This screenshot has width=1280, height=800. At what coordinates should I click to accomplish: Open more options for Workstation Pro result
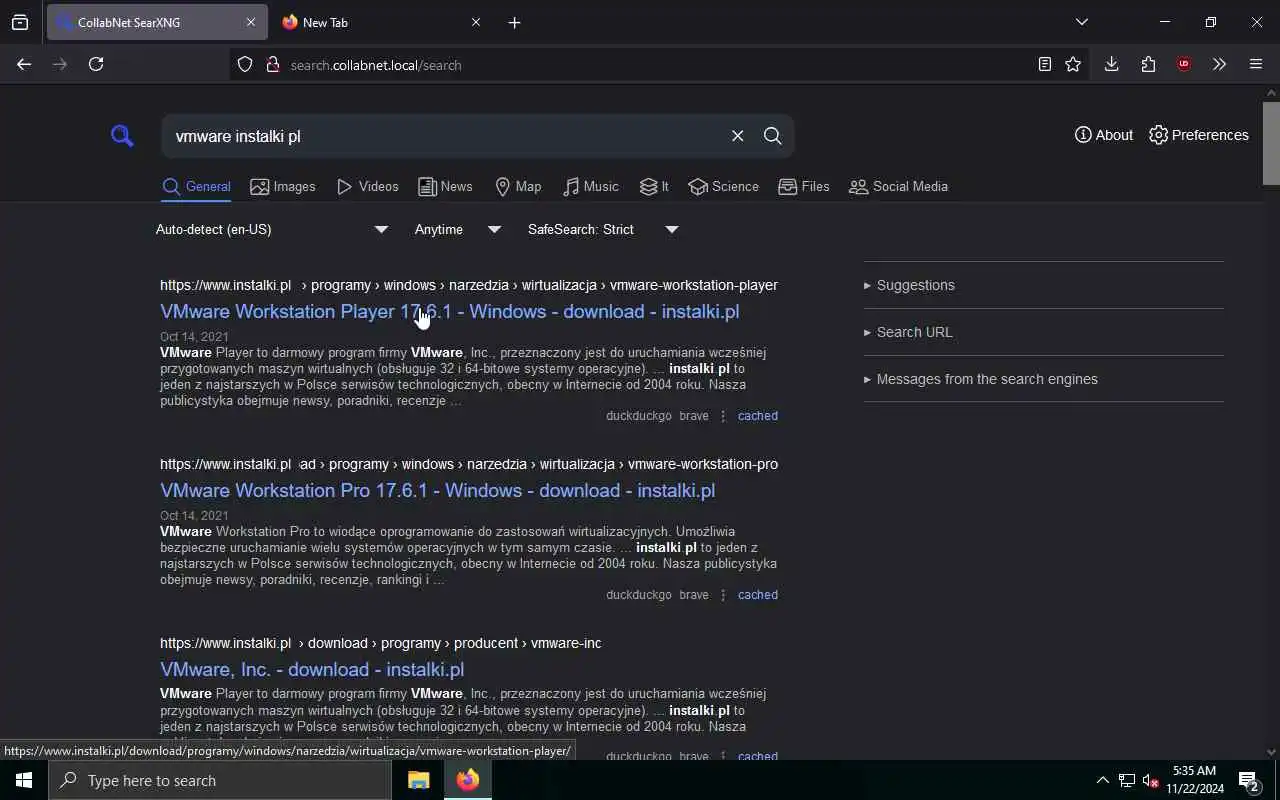(x=723, y=595)
